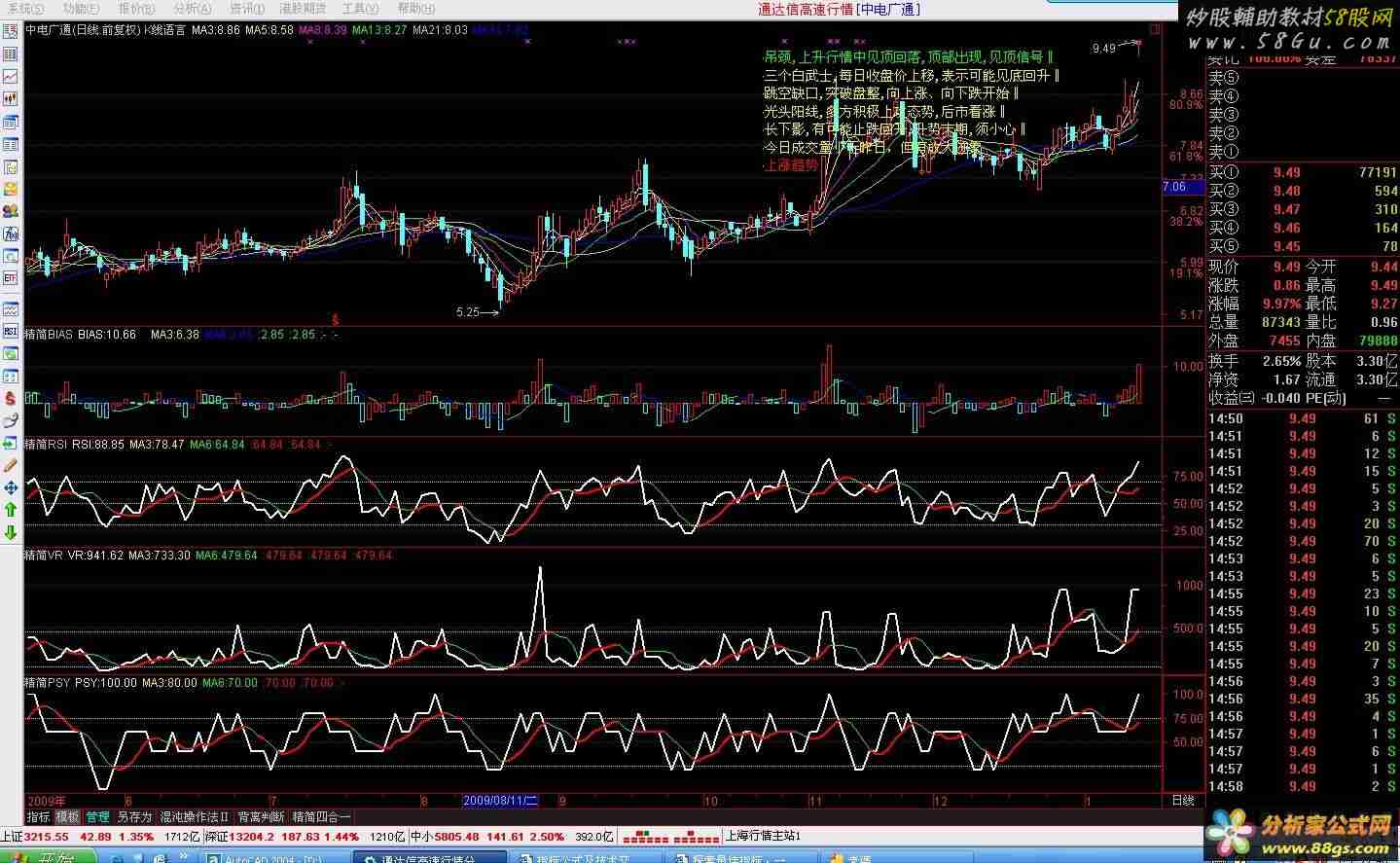Click the line chart icon in left toolbar
The height and width of the screenshot is (863, 1400).
click(x=11, y=77)
